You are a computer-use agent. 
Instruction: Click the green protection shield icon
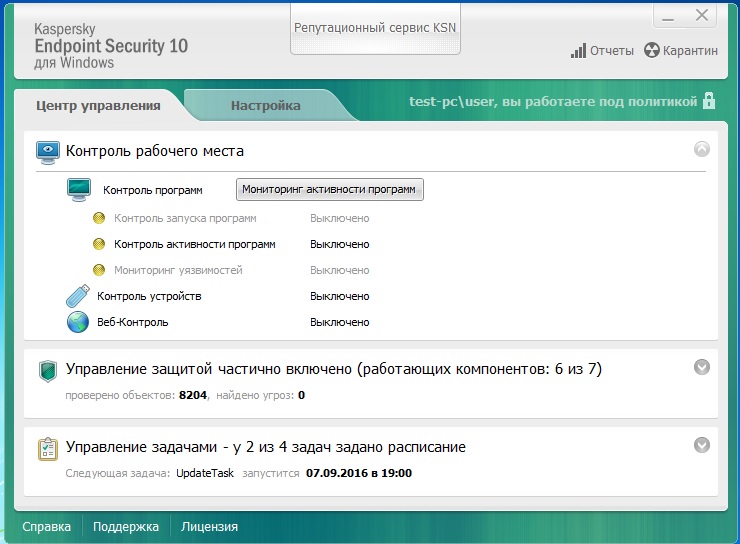47,370
